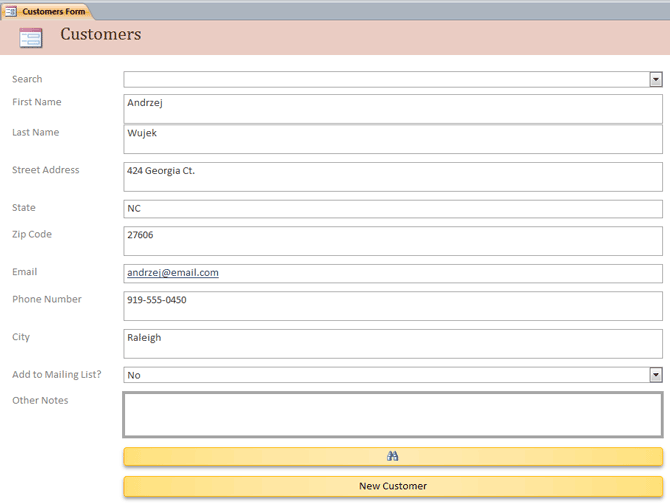
Task: Expand the Add to Mailing List dropdown arrow
Action: click(x=655, y=375)
